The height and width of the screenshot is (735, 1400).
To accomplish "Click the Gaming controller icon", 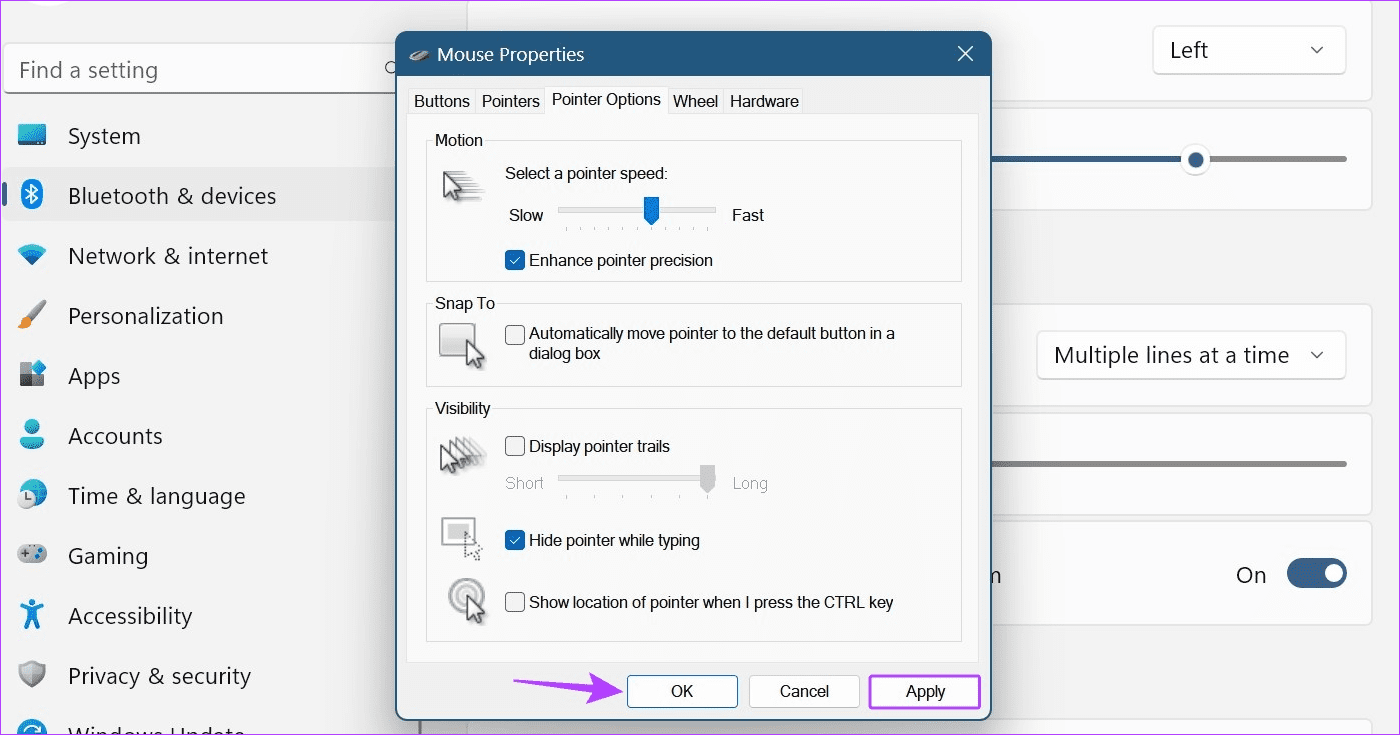I will click(x=32, y=555).
